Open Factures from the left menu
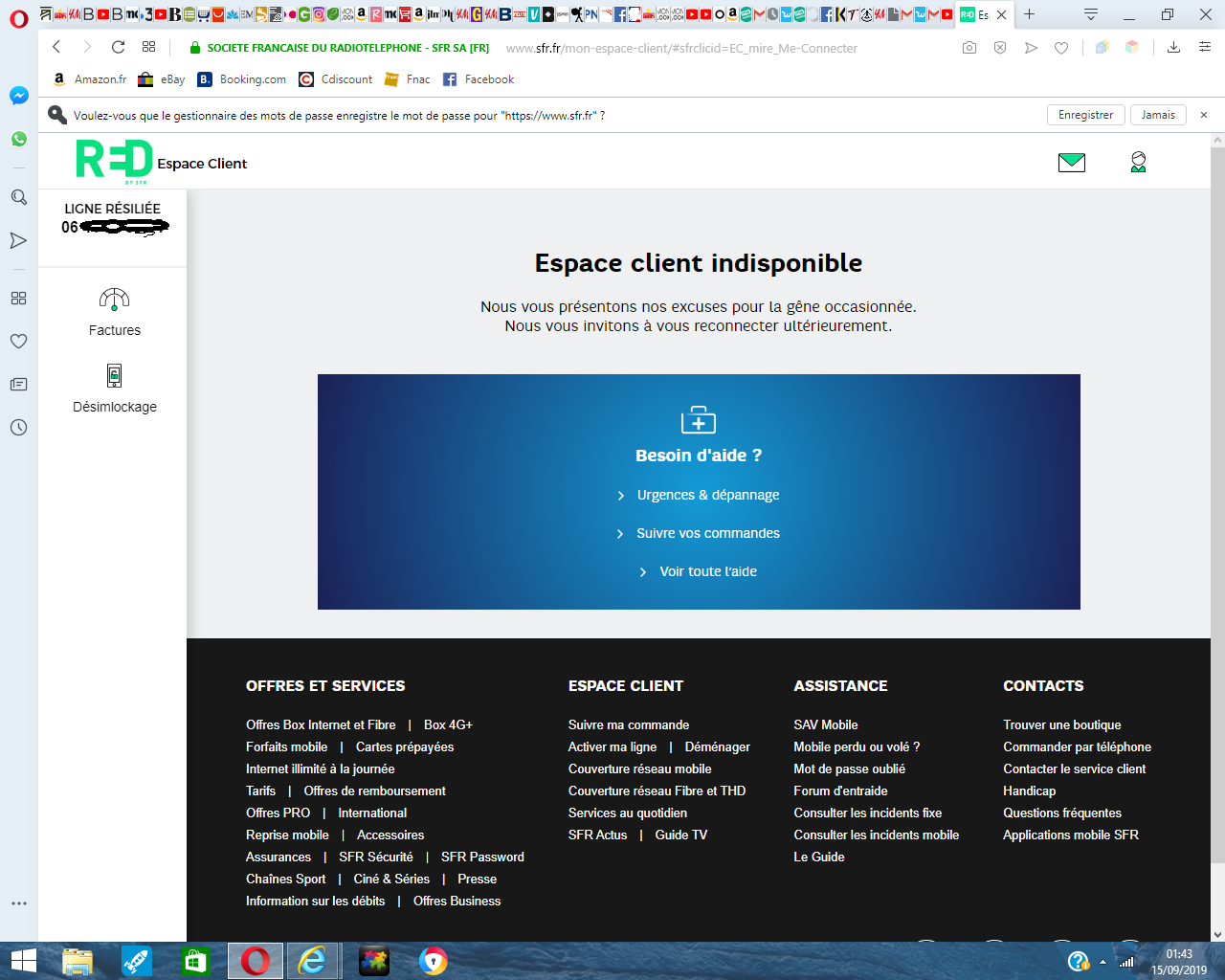Screen dimensions: 1225x980 tap(114, 312)
